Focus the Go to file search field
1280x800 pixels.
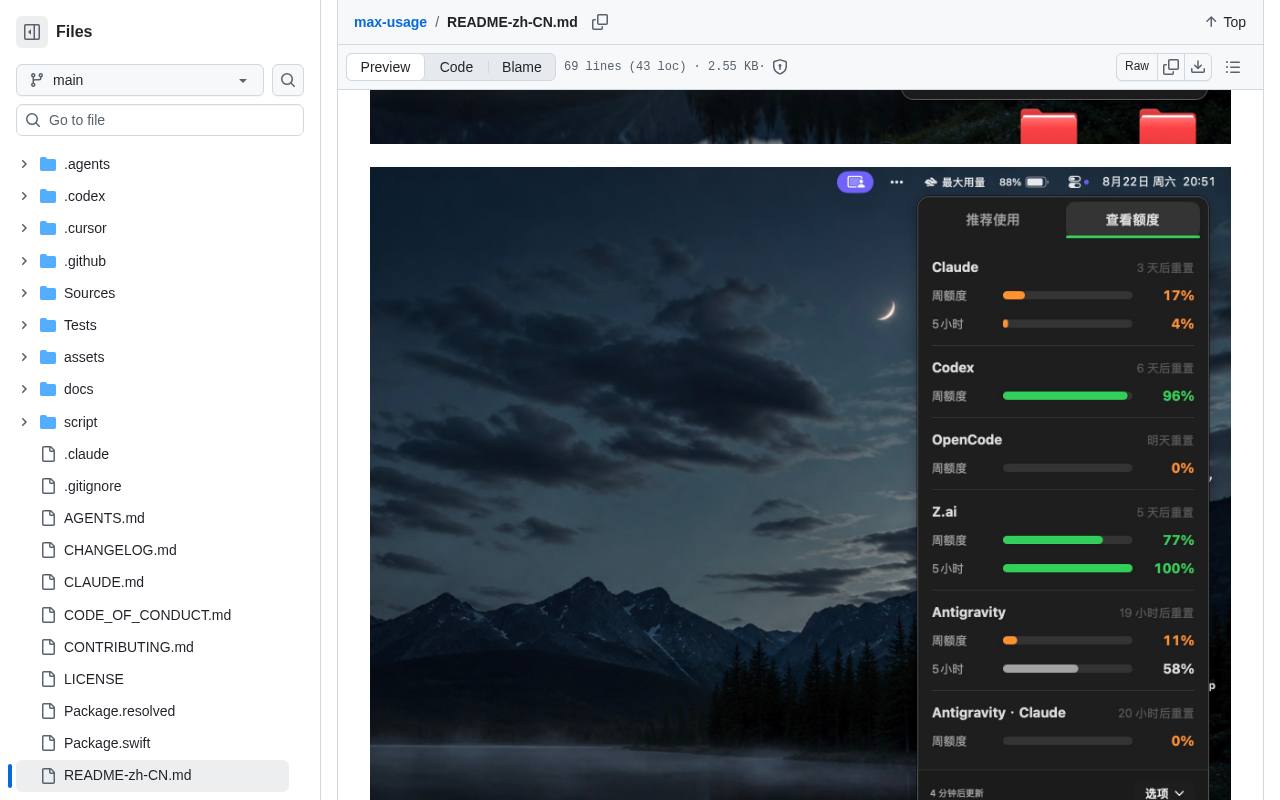(160, 120)
